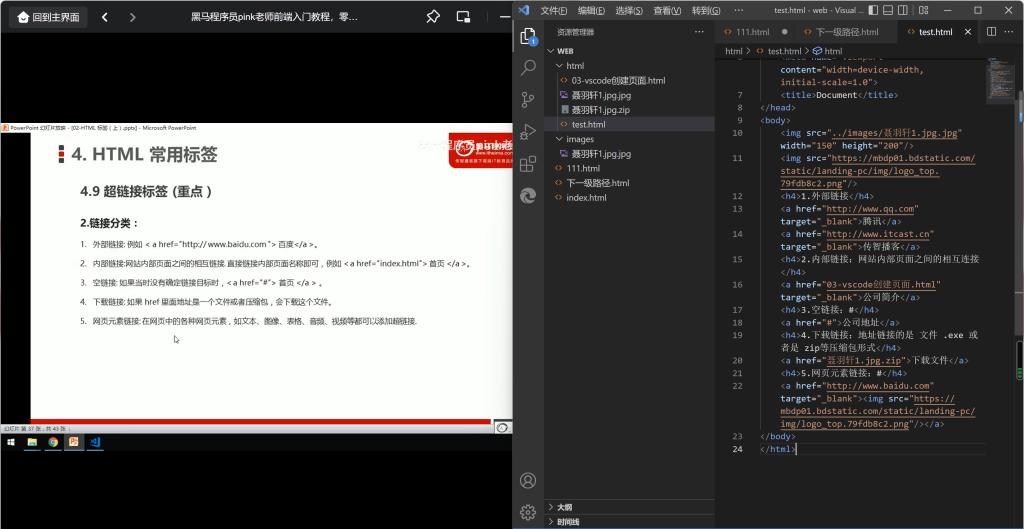Collapse the html folder in explorer
The height and width of the screenshot is (529, 1024).
pyautogui.click(x=560, y=66)
